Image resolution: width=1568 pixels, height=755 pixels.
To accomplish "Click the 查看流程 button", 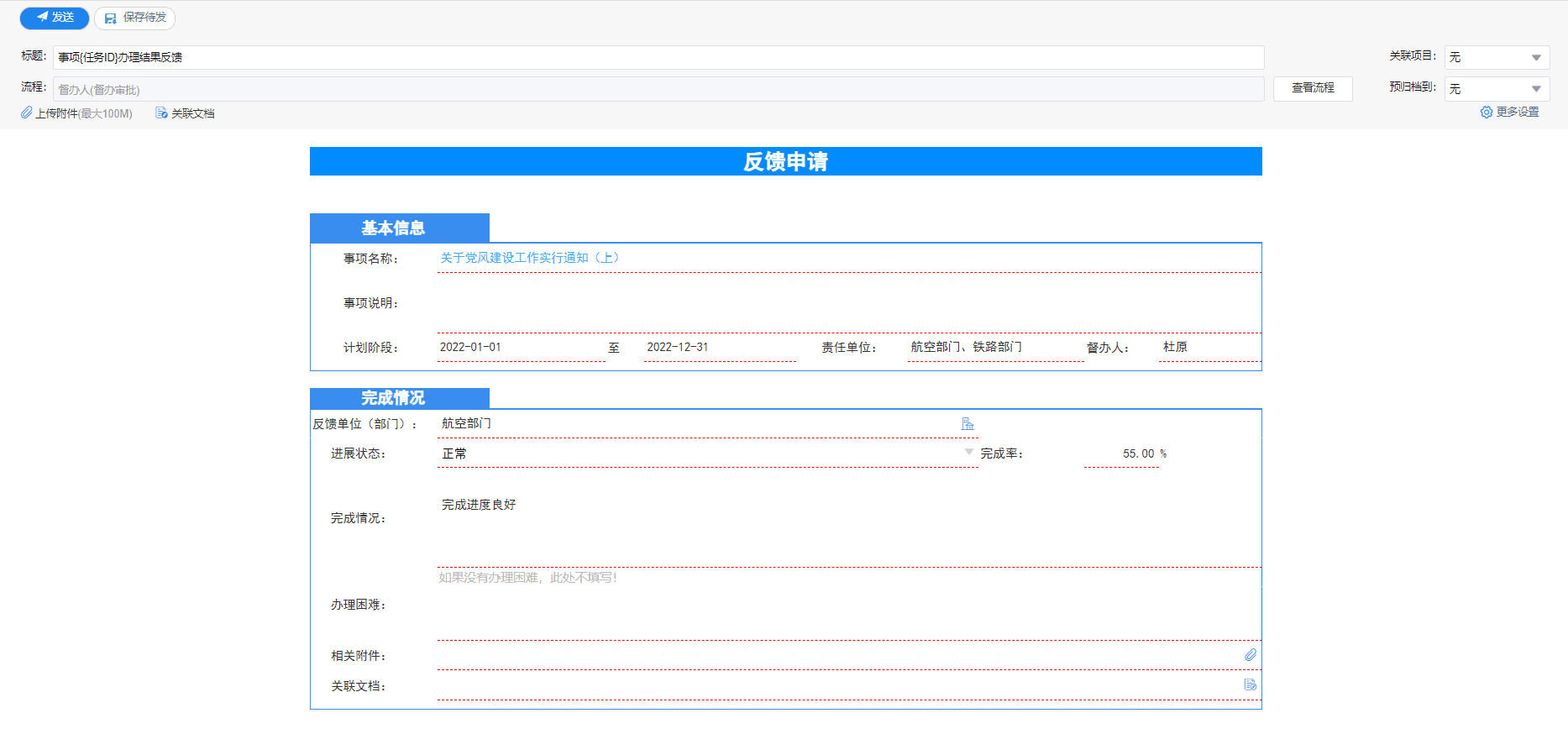I will (1313, 88).
